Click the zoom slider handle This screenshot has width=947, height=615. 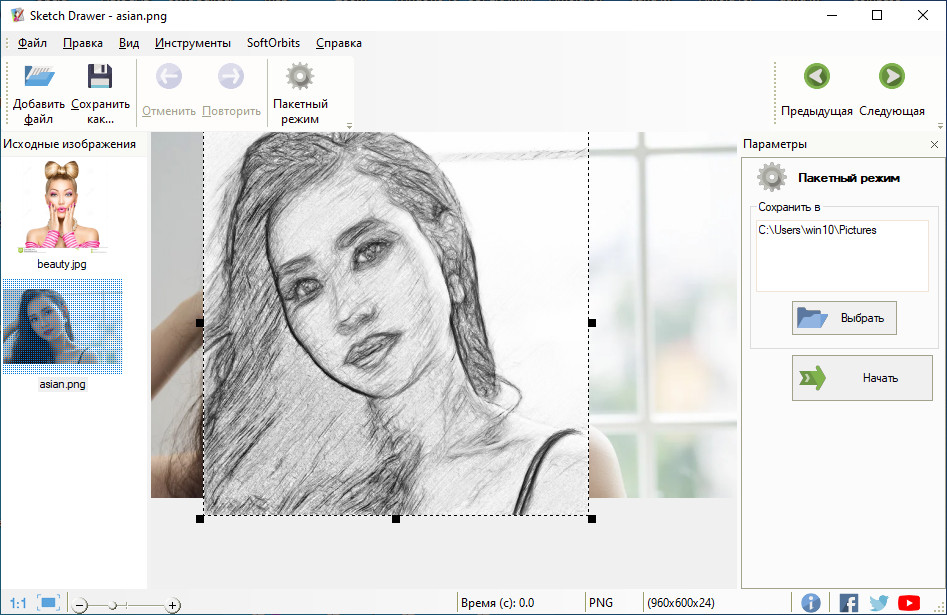pyautogui.click(x=113, y=605)
